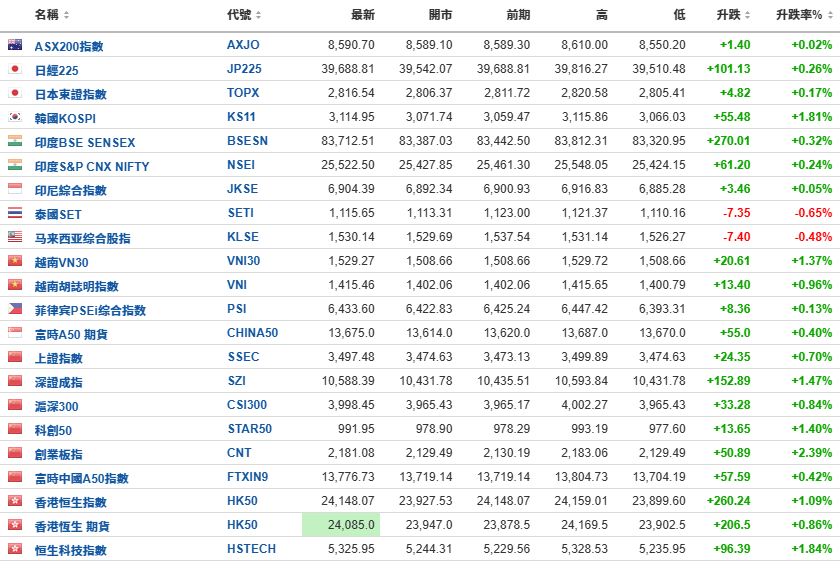Open the 韓國KOSPI index link
The width and height of the screenshot is (840, 562).
65,118
